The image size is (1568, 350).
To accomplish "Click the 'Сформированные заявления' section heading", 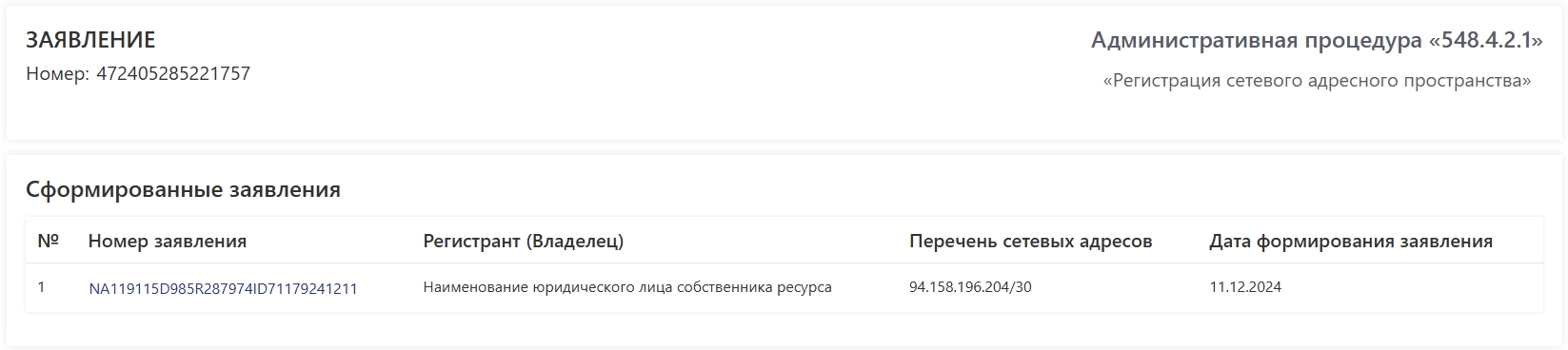I will 183,189.
